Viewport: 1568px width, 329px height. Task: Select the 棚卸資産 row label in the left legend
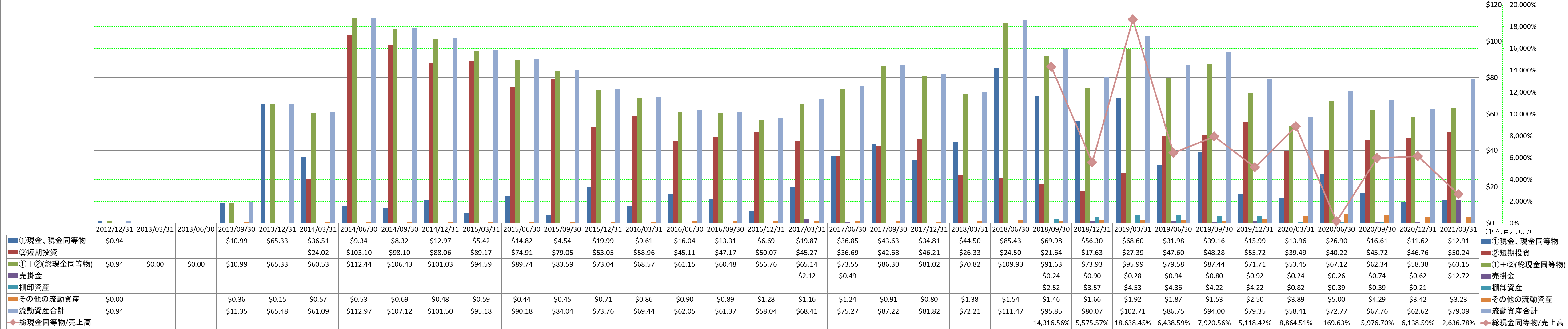click(x=34, y=288)
